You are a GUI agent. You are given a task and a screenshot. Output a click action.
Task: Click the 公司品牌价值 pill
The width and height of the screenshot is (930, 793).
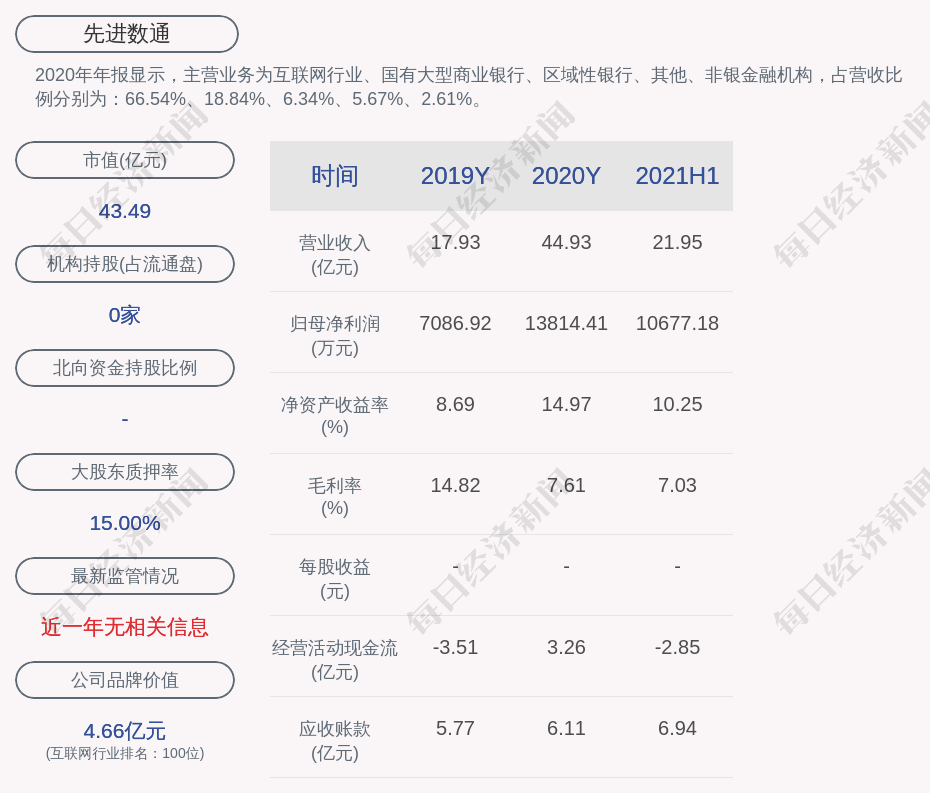point(125,680)
